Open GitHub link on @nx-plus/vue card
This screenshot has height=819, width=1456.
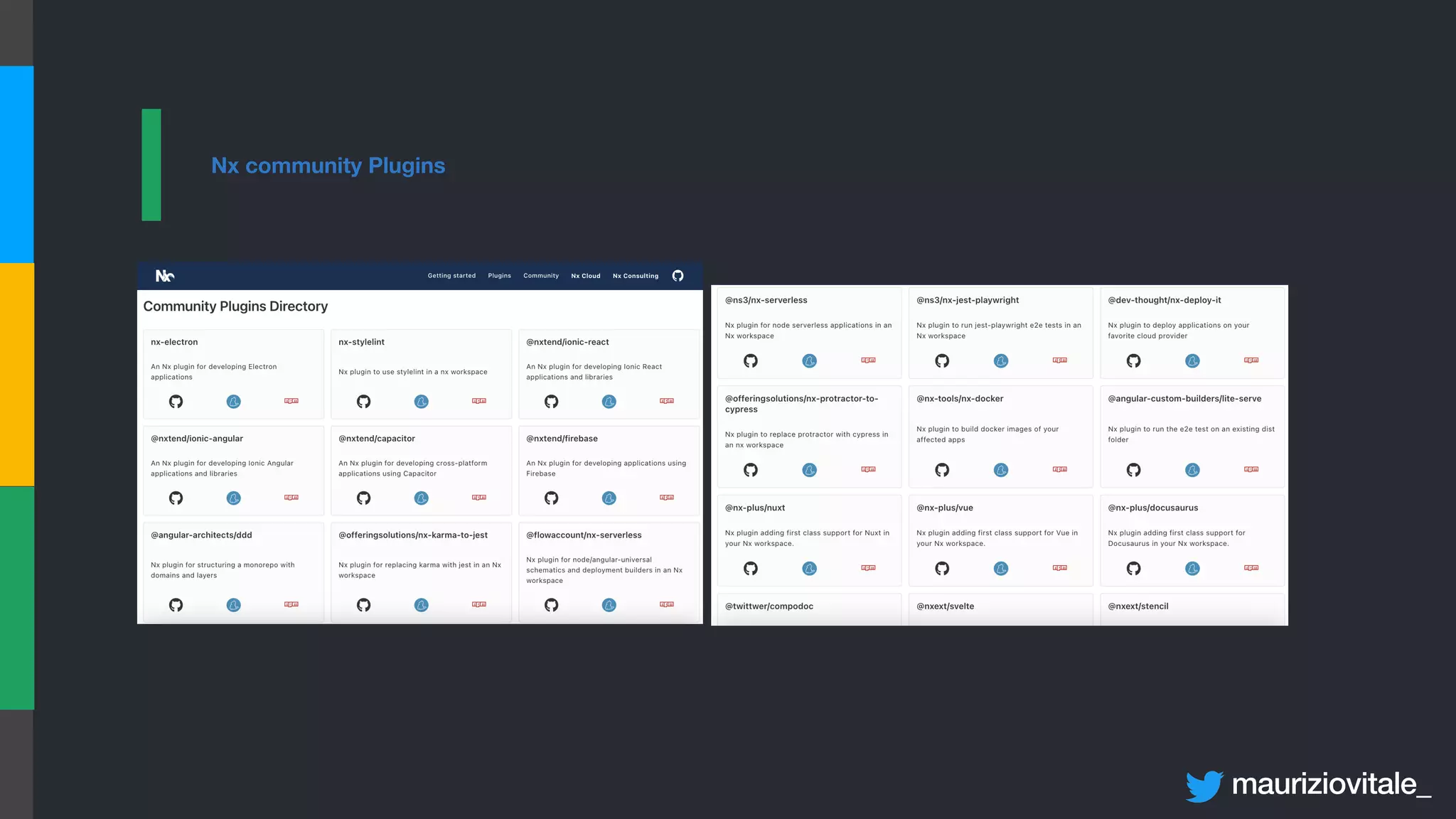point(942,569)
